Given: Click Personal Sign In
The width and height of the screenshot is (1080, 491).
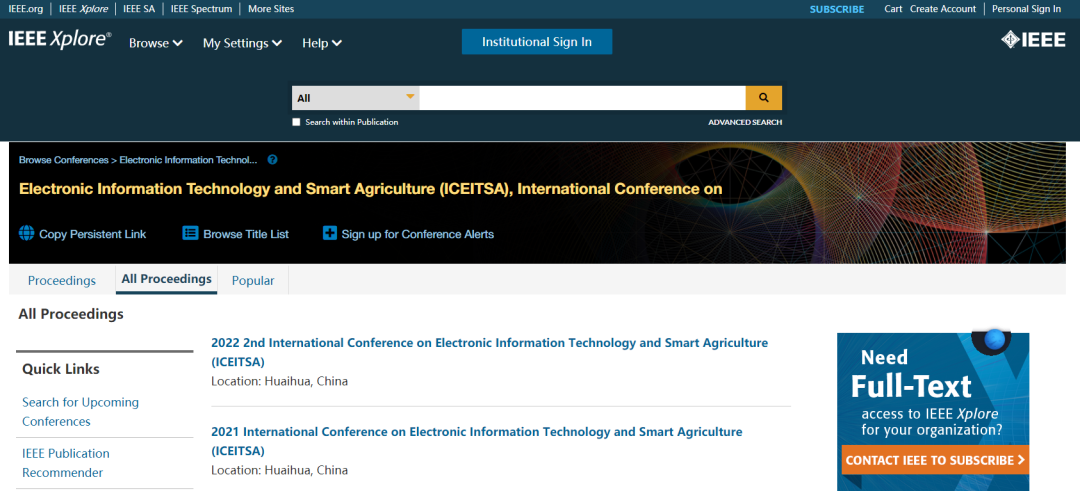Looking at the screenshot, I should click(x=1026, y=9).
